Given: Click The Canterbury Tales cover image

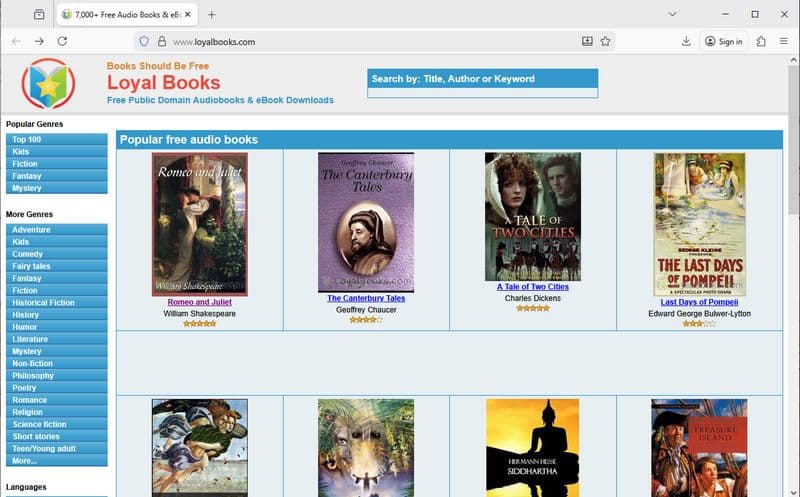Looking at the screenshot, I should pyautogui.click(x=366, y=222).
